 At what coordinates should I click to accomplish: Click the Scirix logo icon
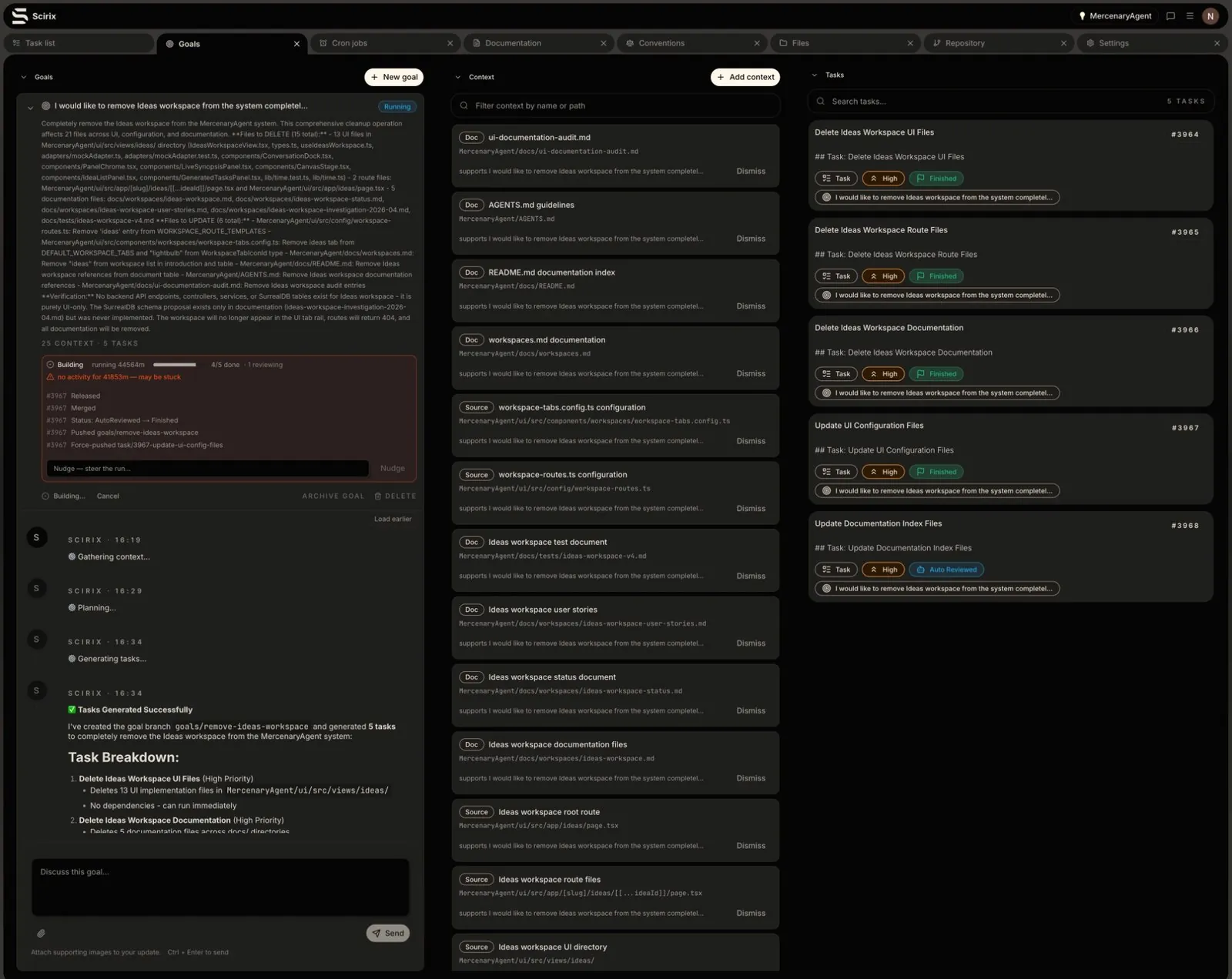19,15
